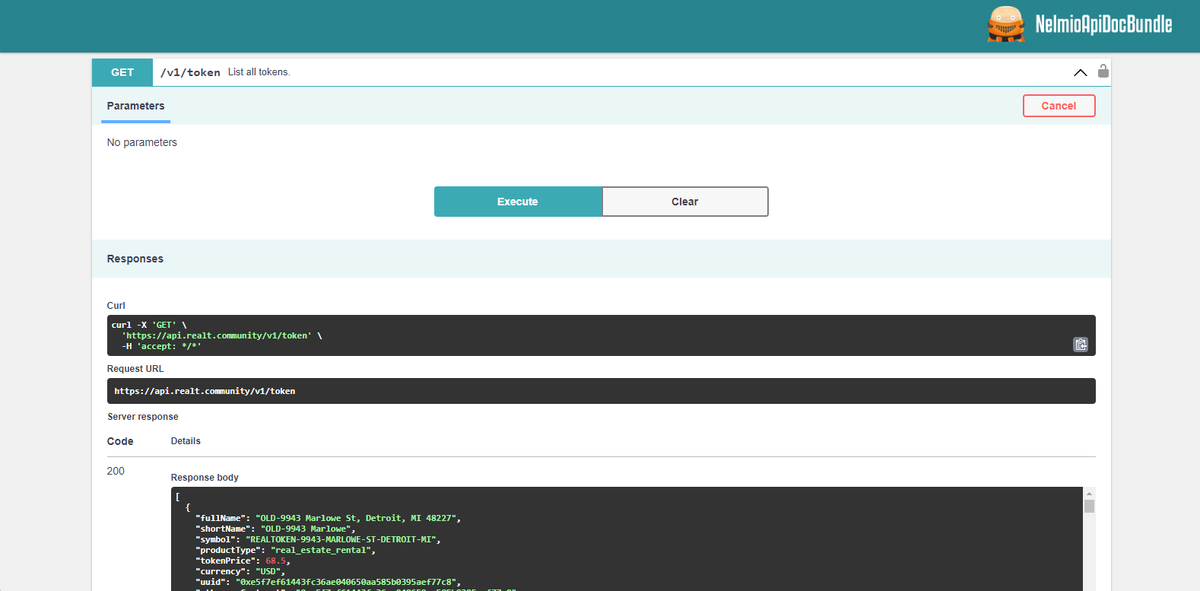The height and width of the screenshot is (591, 1200).
Task: Click the response body scroll-up arrow
Action: pos(1089,493)
